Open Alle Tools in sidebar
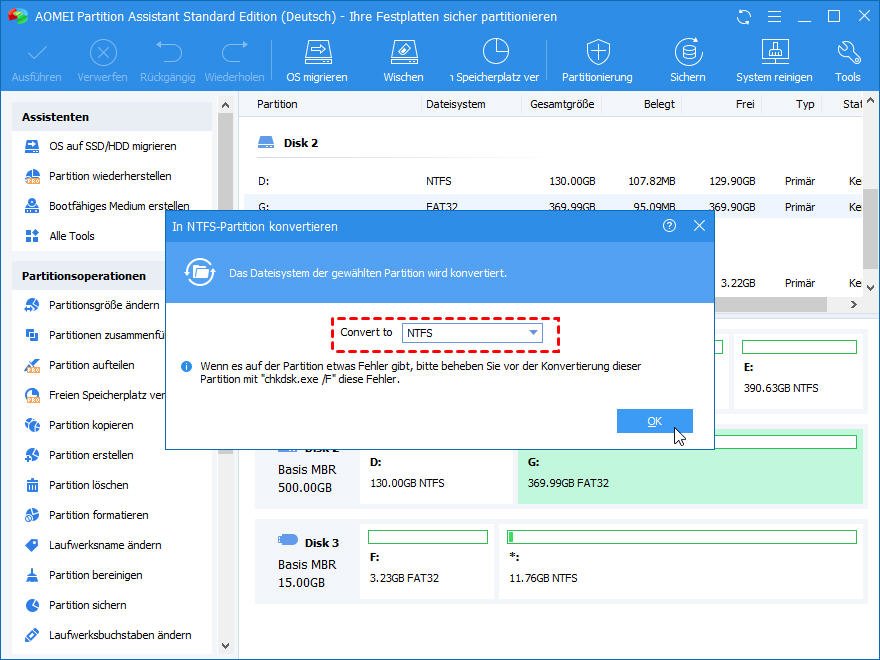Screen dimensions: 880x660 60,236
